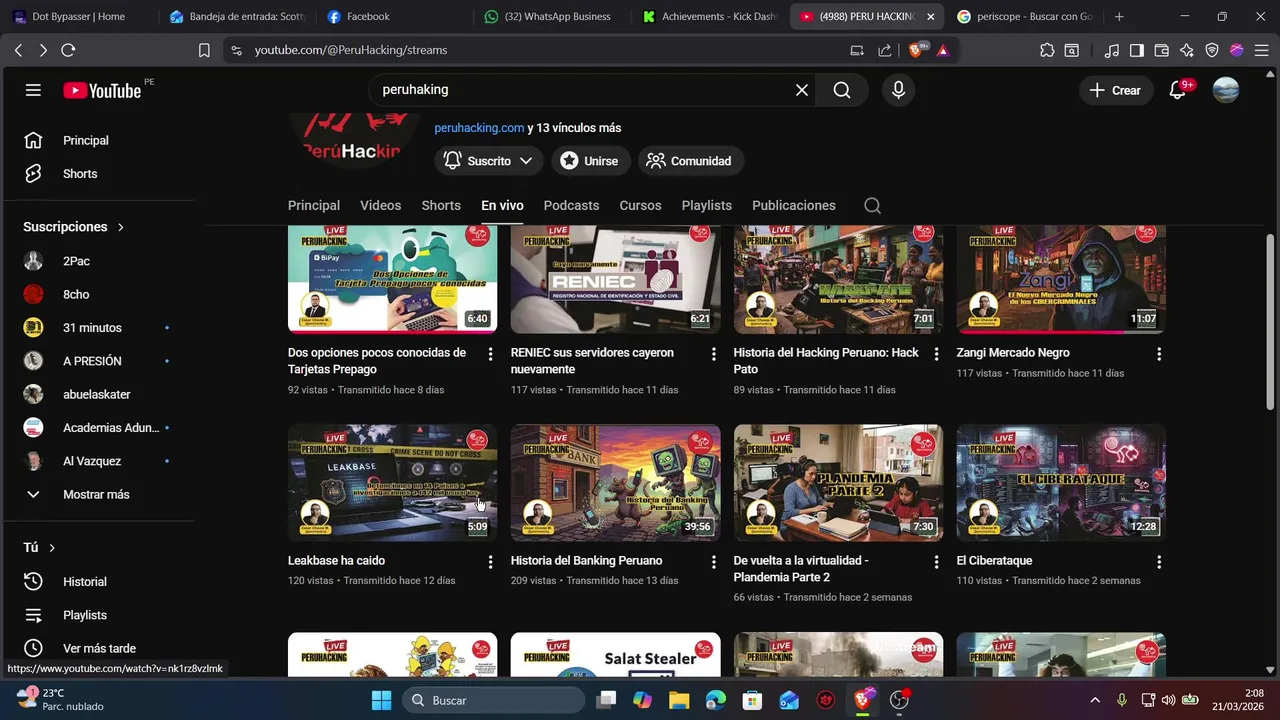This screenshot has height=720, width=1280.
Task: Play the Historia del Banking Peruano thumbnail
Action: [x=615, y=483]
